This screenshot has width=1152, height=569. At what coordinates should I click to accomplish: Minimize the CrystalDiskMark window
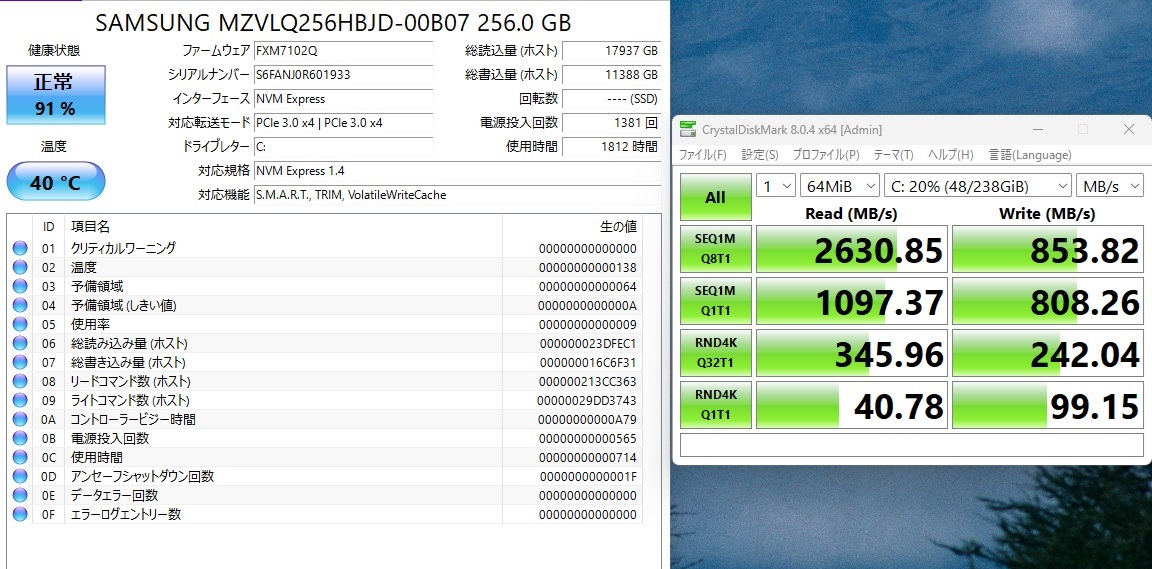1037,129
